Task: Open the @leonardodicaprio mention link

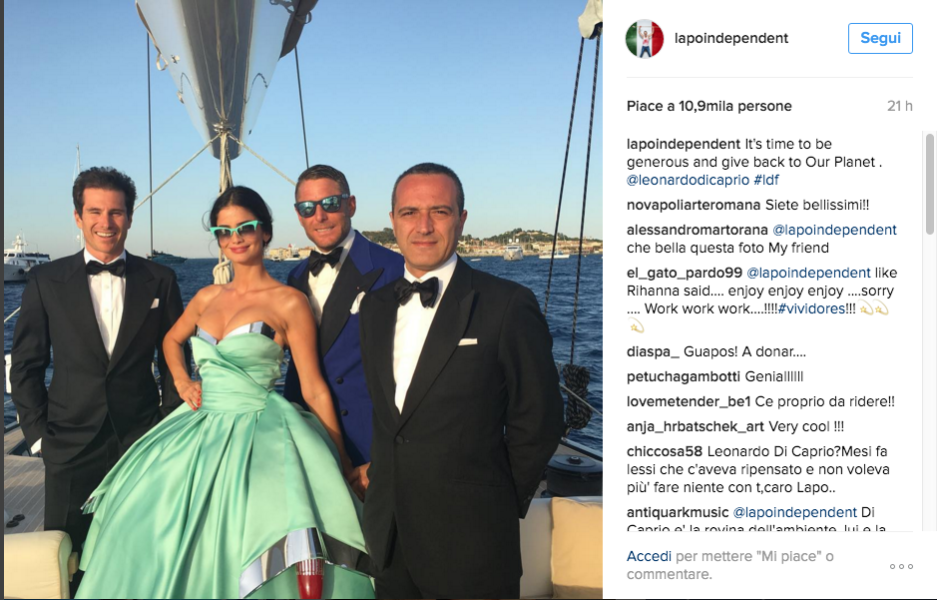Action: [x=688, y=180]
